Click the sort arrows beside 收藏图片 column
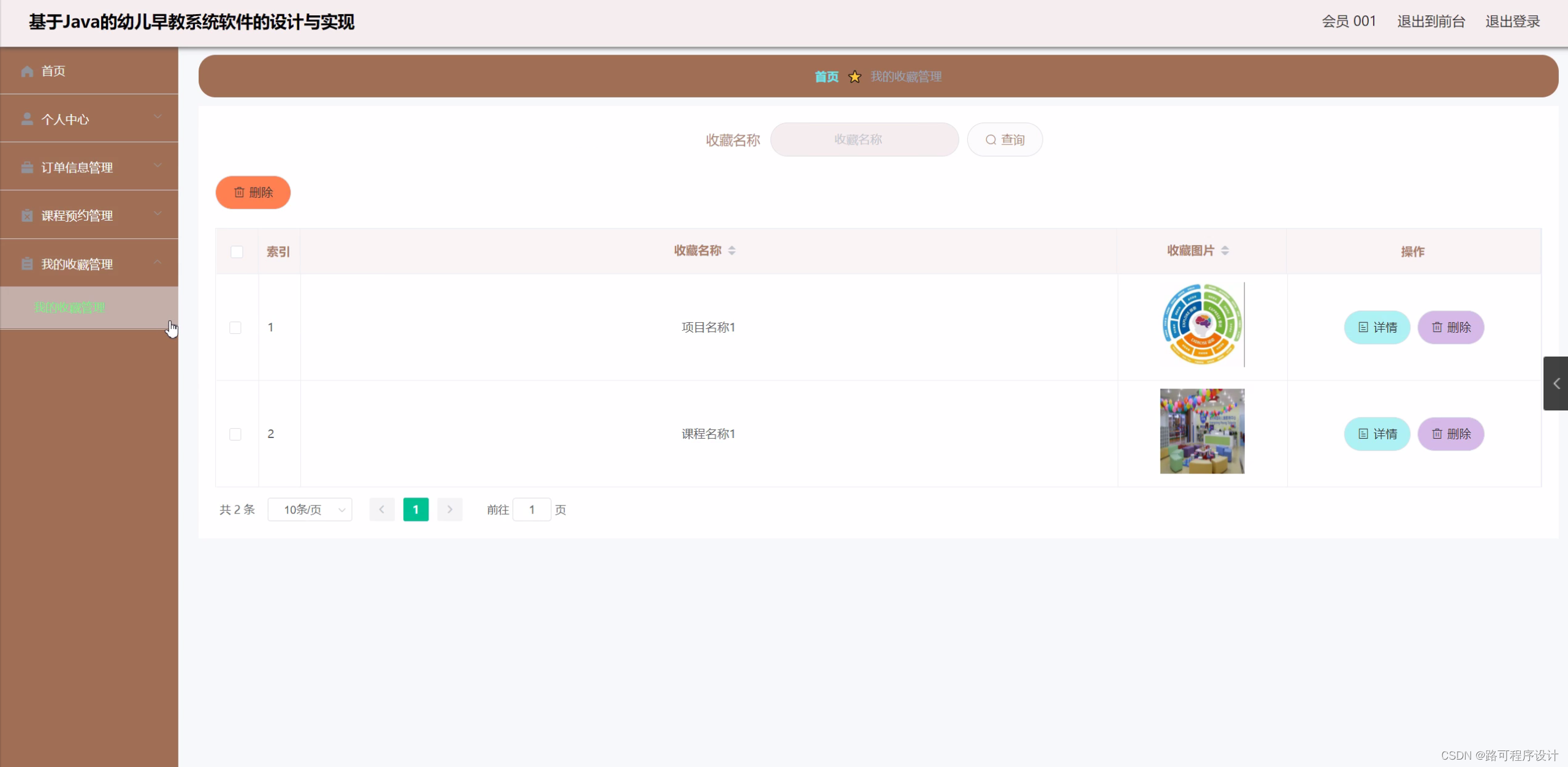Image resolution: width=1568 pixels, height=767 pixels. point(1225,251)
